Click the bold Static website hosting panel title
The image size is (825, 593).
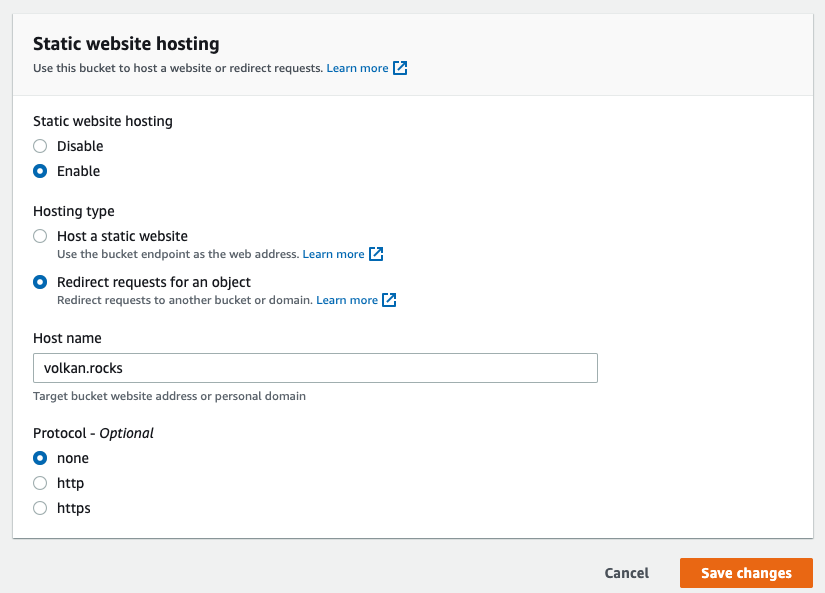[x=126, y=44]
